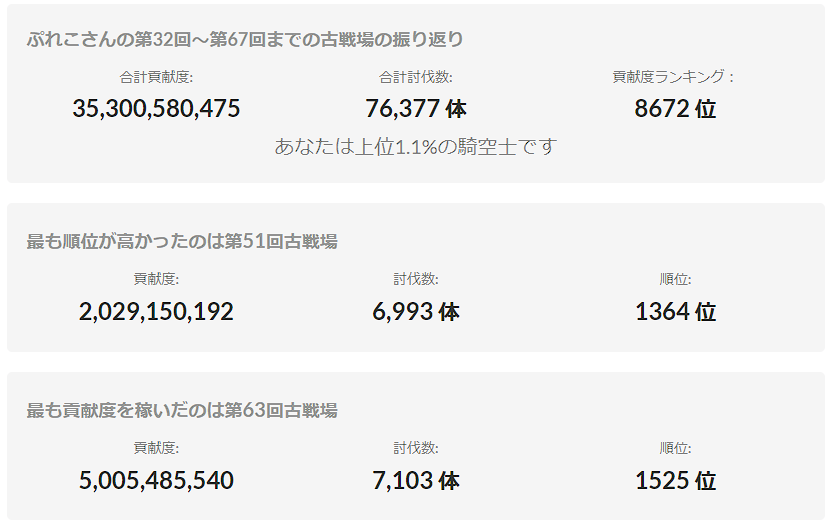Select the 合計貢献度 label
The image size is (829, 527).
pos(156,77)
